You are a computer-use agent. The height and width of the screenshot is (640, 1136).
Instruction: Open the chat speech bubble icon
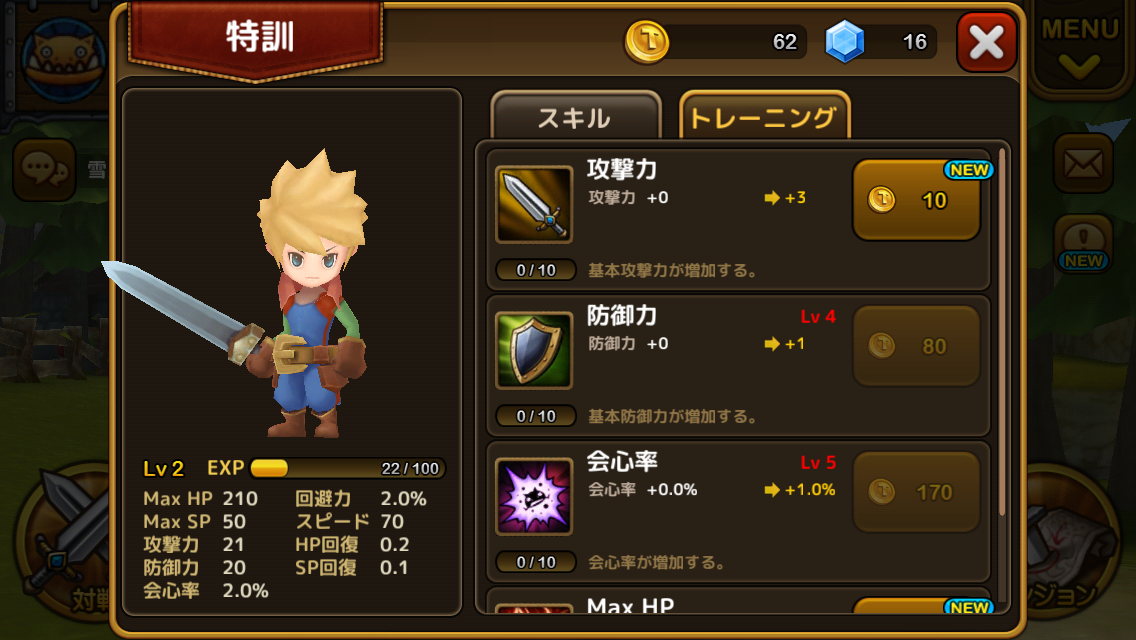click(x=45, y=170)
